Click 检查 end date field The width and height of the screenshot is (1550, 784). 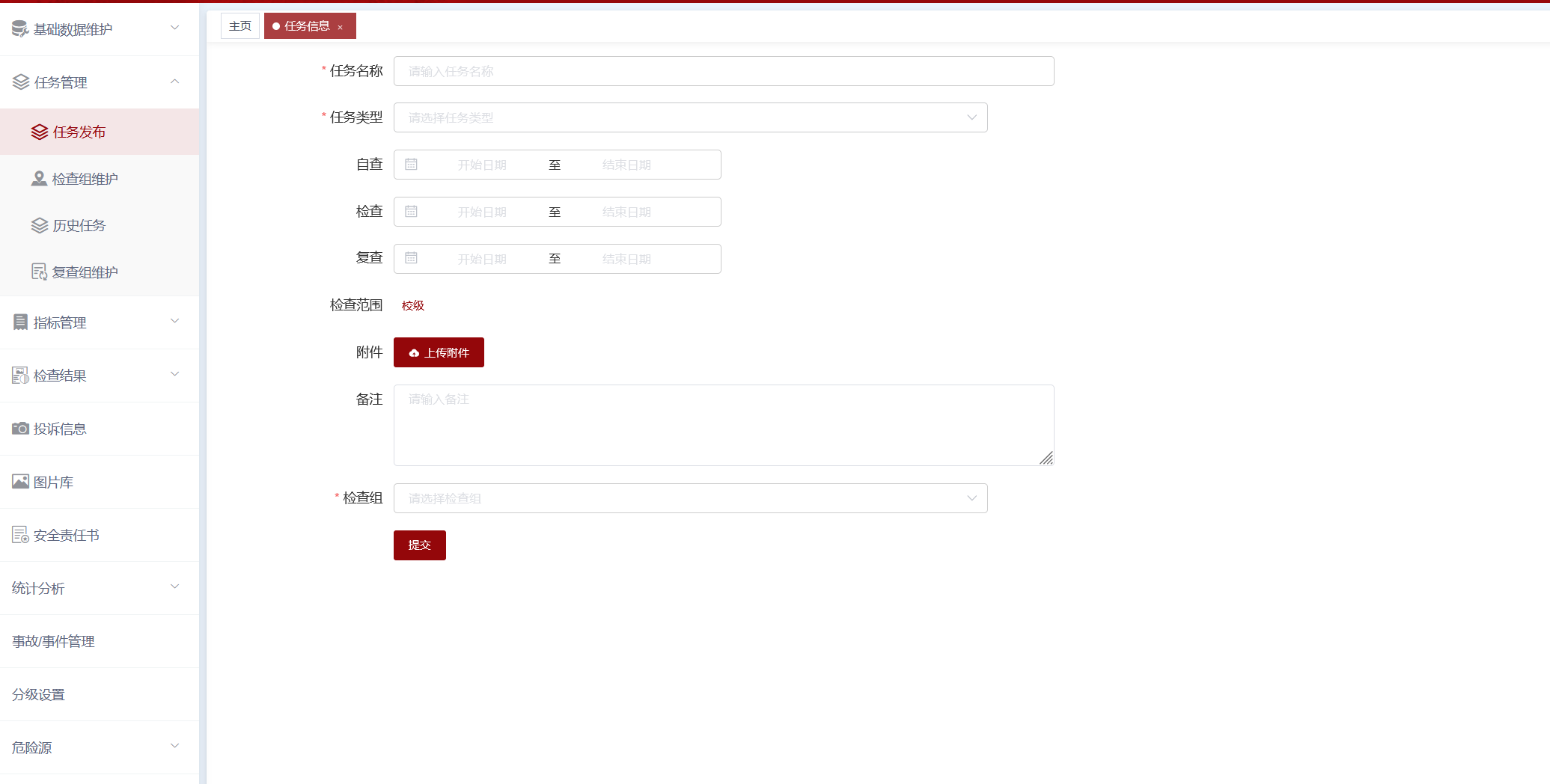[x=626, y=212]
